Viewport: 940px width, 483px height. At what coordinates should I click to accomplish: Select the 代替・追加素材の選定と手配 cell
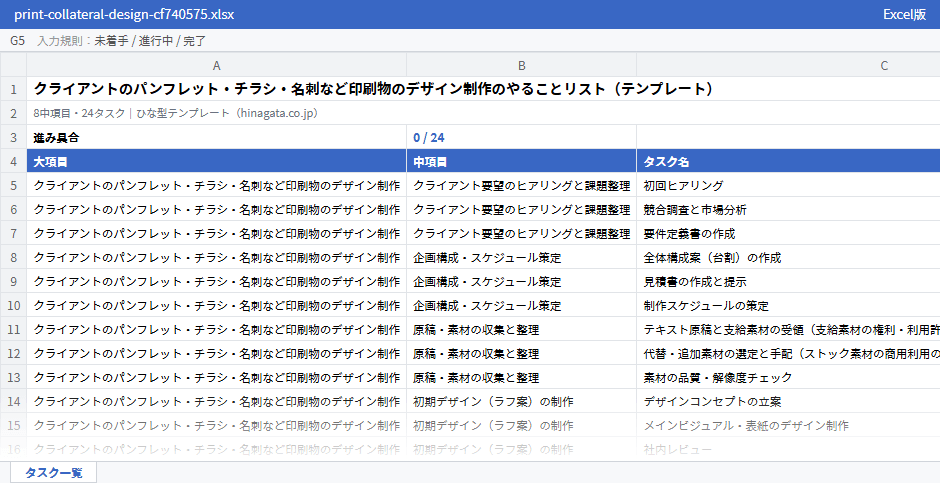[788, 353]
